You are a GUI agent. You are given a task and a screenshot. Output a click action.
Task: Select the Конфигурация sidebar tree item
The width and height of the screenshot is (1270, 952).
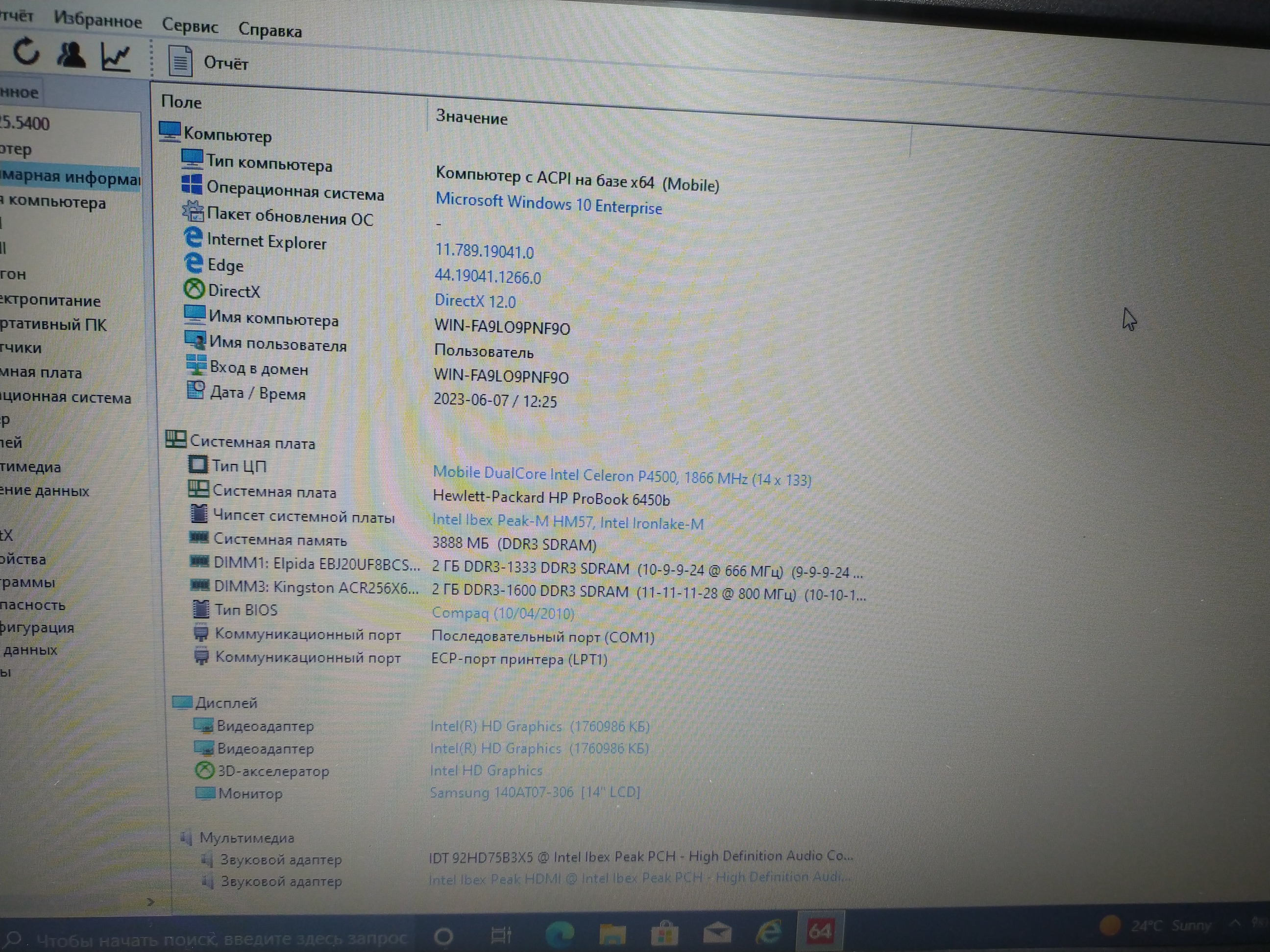coord(37,627)
